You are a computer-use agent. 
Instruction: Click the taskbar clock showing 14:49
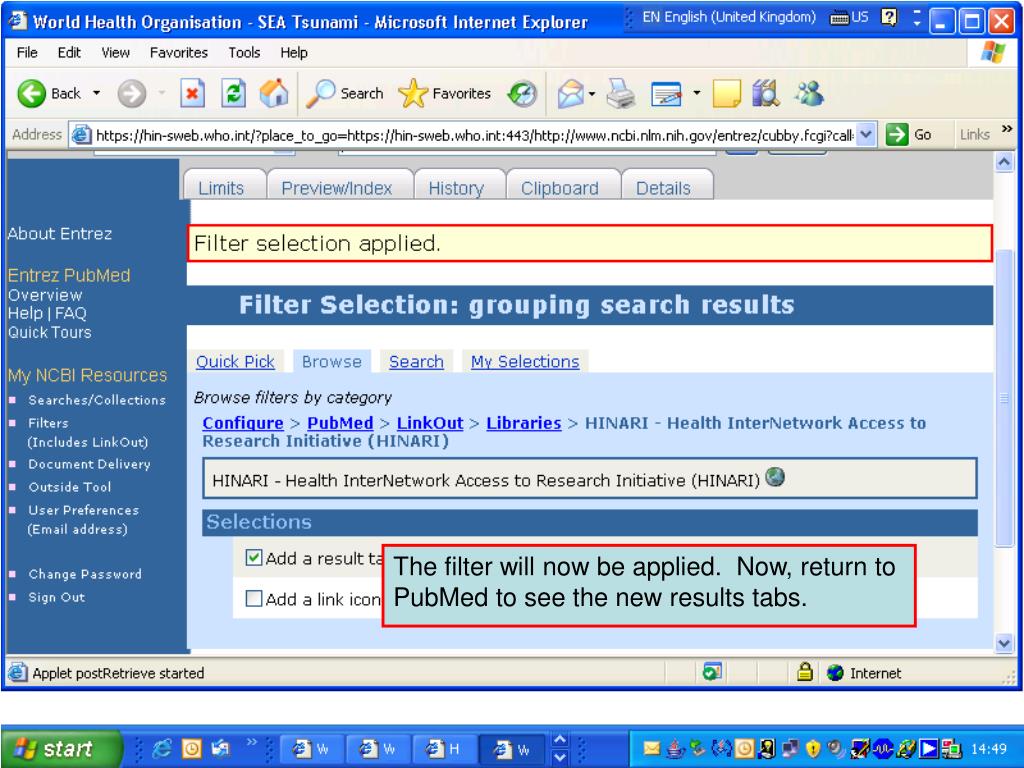[989, 748]
